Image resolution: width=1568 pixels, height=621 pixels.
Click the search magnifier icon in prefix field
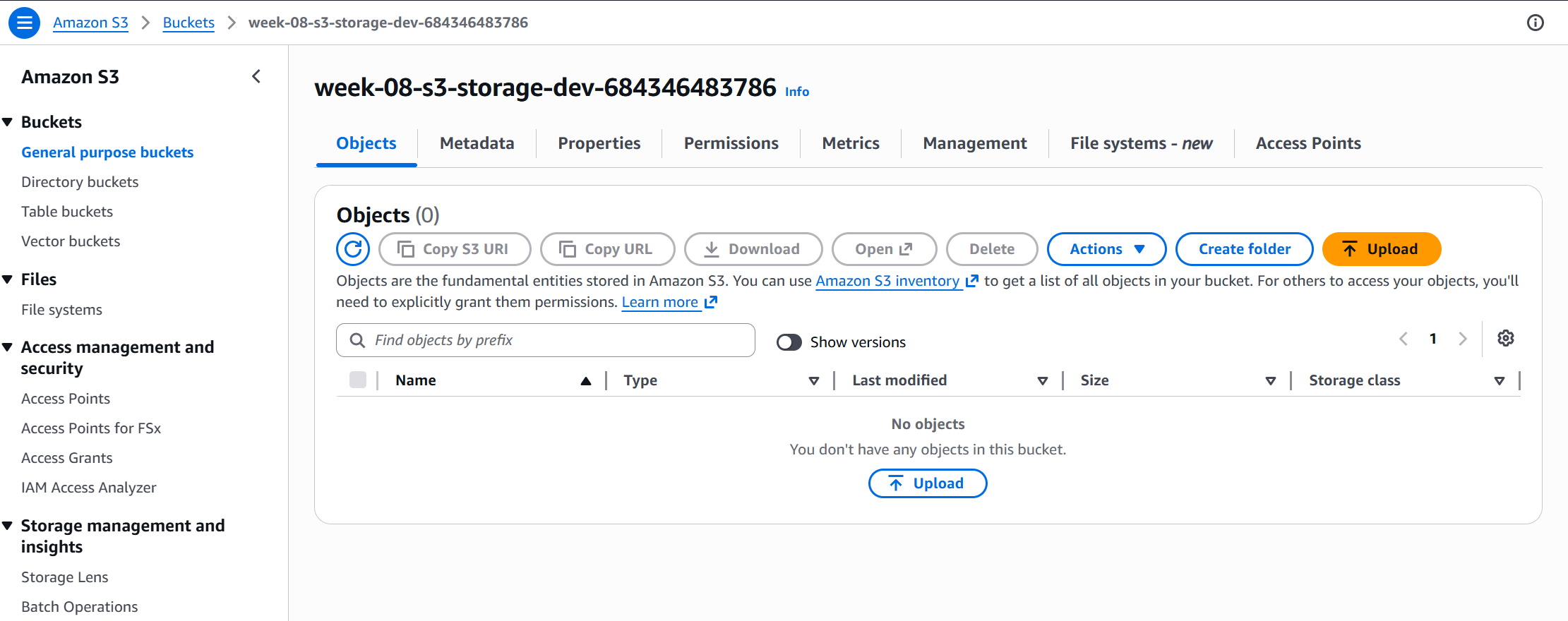[x=358, y=340]
